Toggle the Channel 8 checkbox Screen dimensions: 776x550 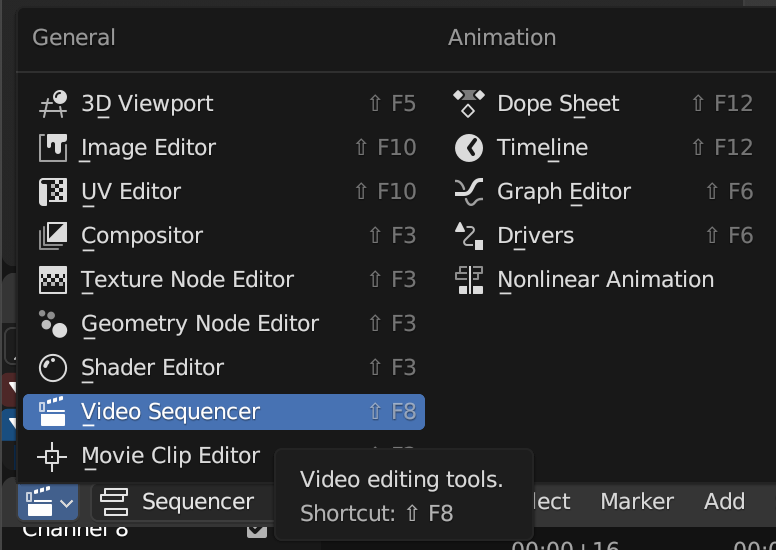point(257,530)
